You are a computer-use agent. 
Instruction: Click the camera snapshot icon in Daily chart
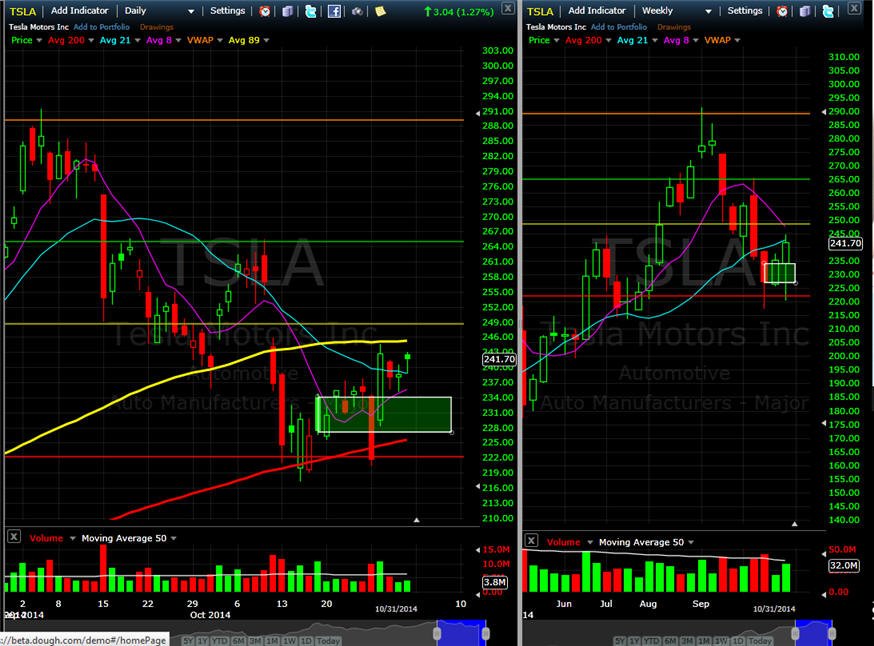coord(357,11)
